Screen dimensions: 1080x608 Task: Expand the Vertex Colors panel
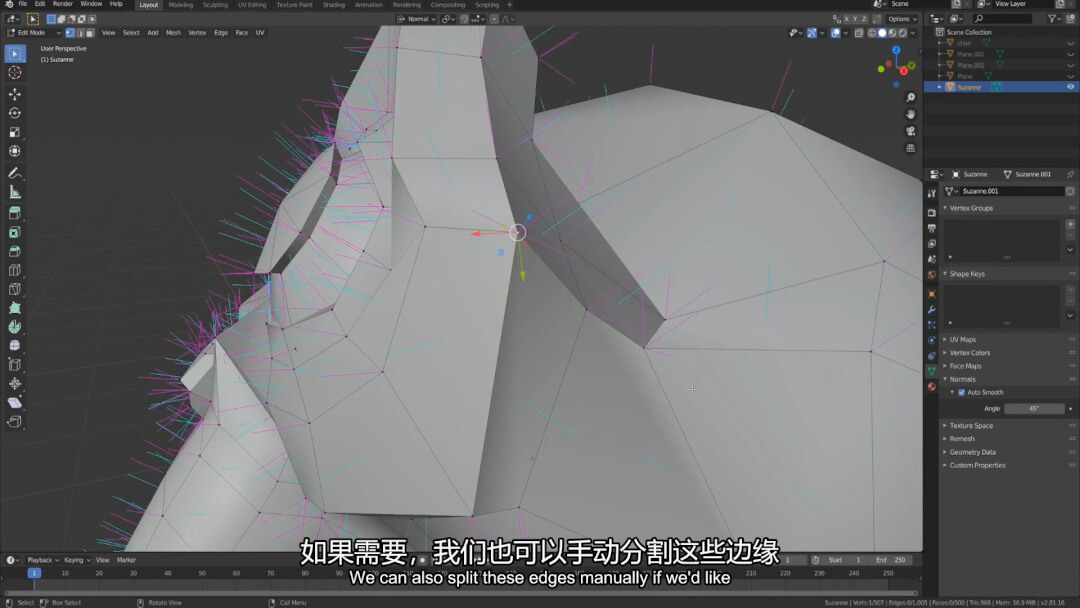point(969,353)
